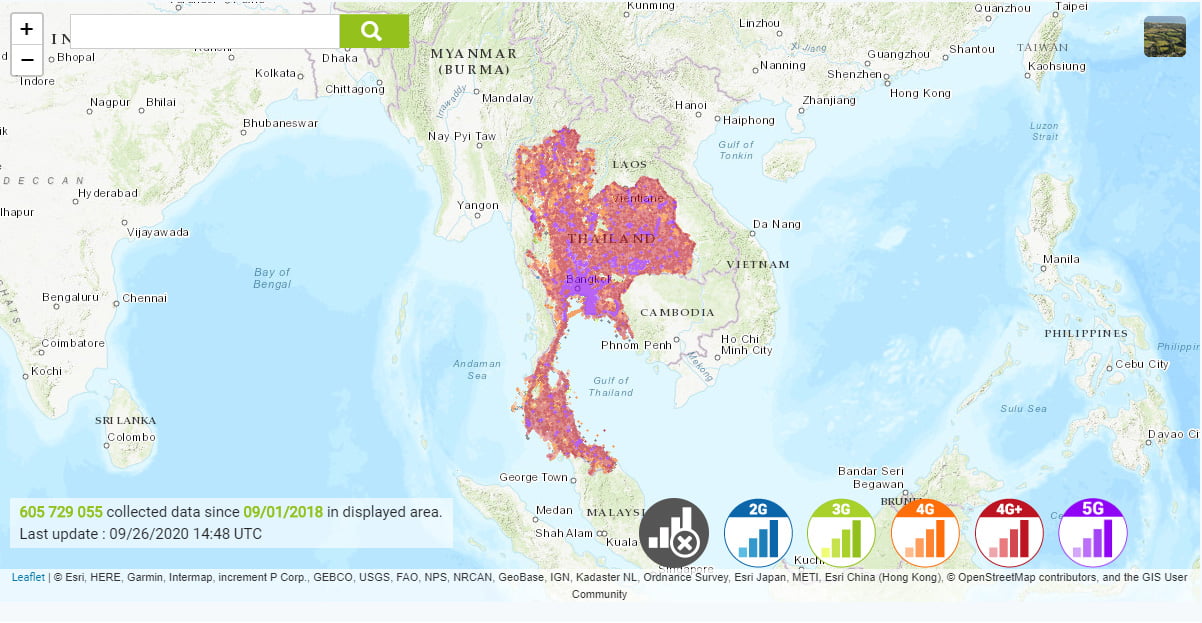
Task: Click the Cebu City label
Action: click(1141, 364)
